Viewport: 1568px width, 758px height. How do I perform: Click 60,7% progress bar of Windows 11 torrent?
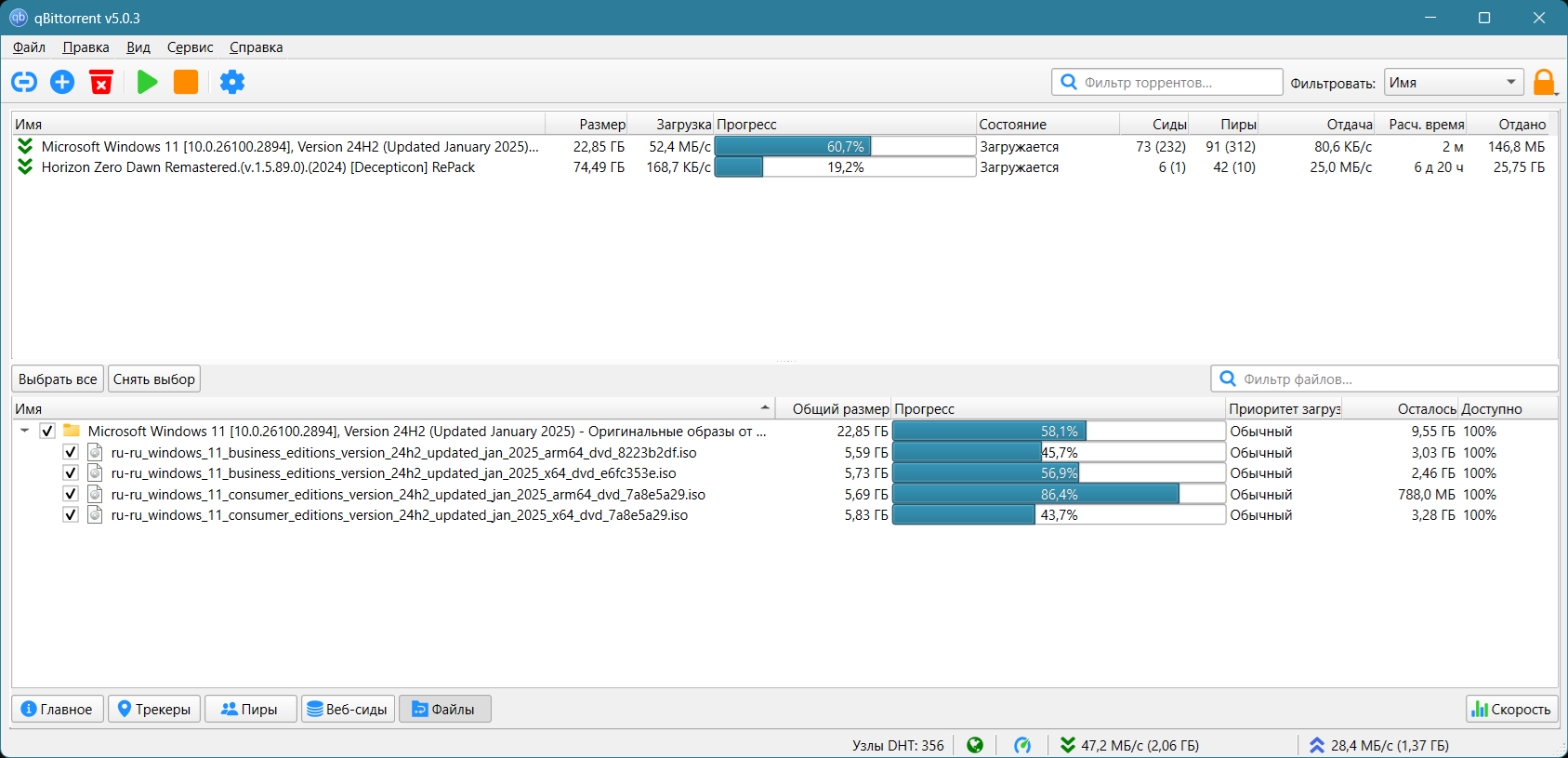click(845, 146)
